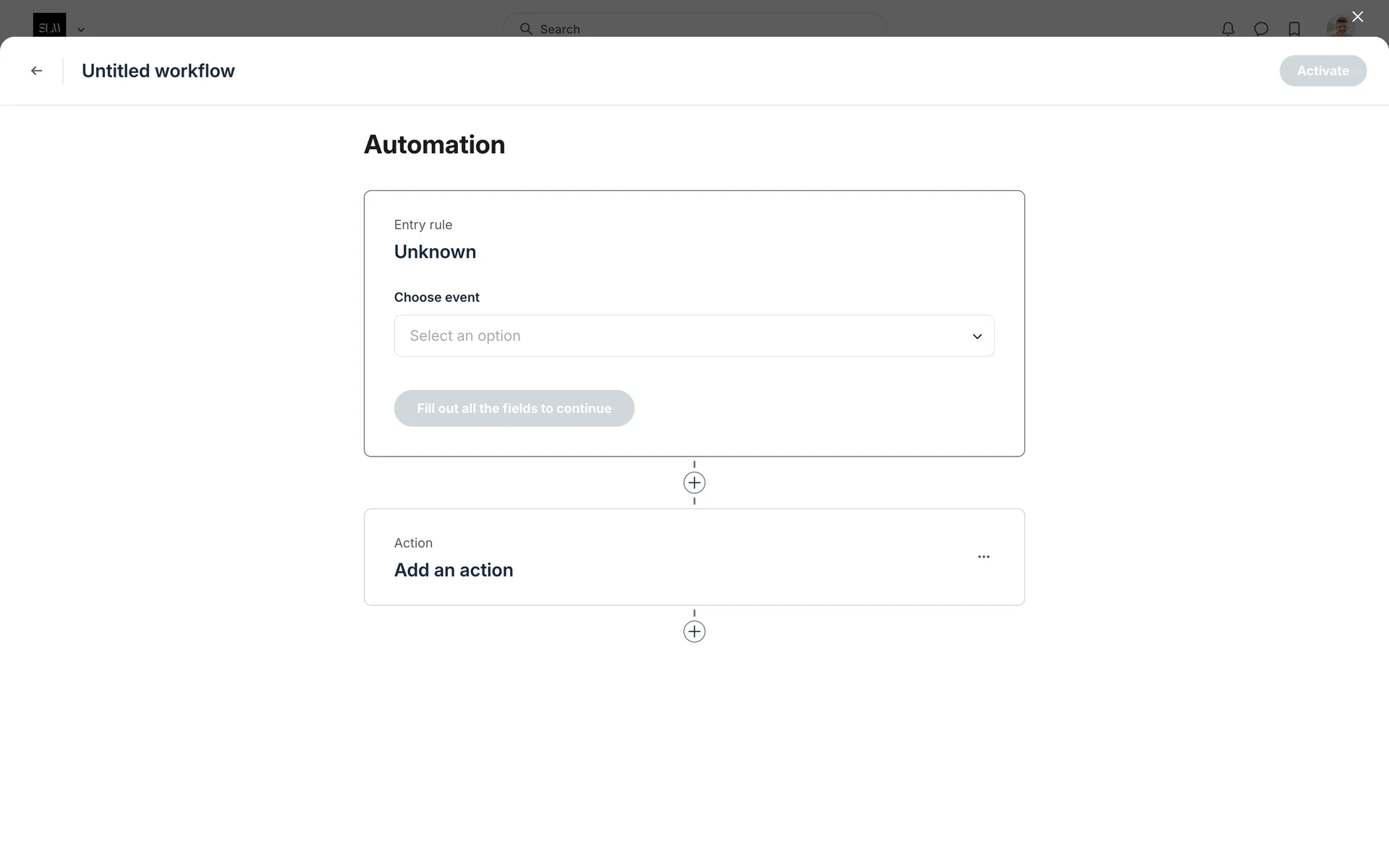The height and width of the screenshot is (868, 1389).
Task: Close the workflow editor with the X
Action: point(1357,17)
